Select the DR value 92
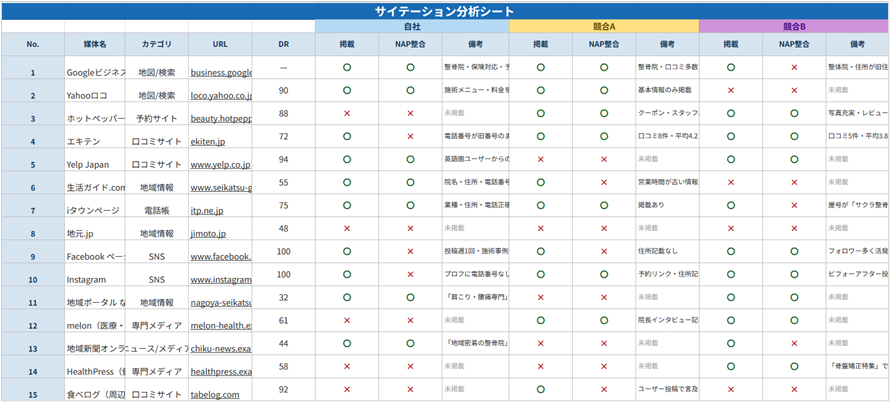The width and height of the screenshot is (890, 402). [284, 390]
